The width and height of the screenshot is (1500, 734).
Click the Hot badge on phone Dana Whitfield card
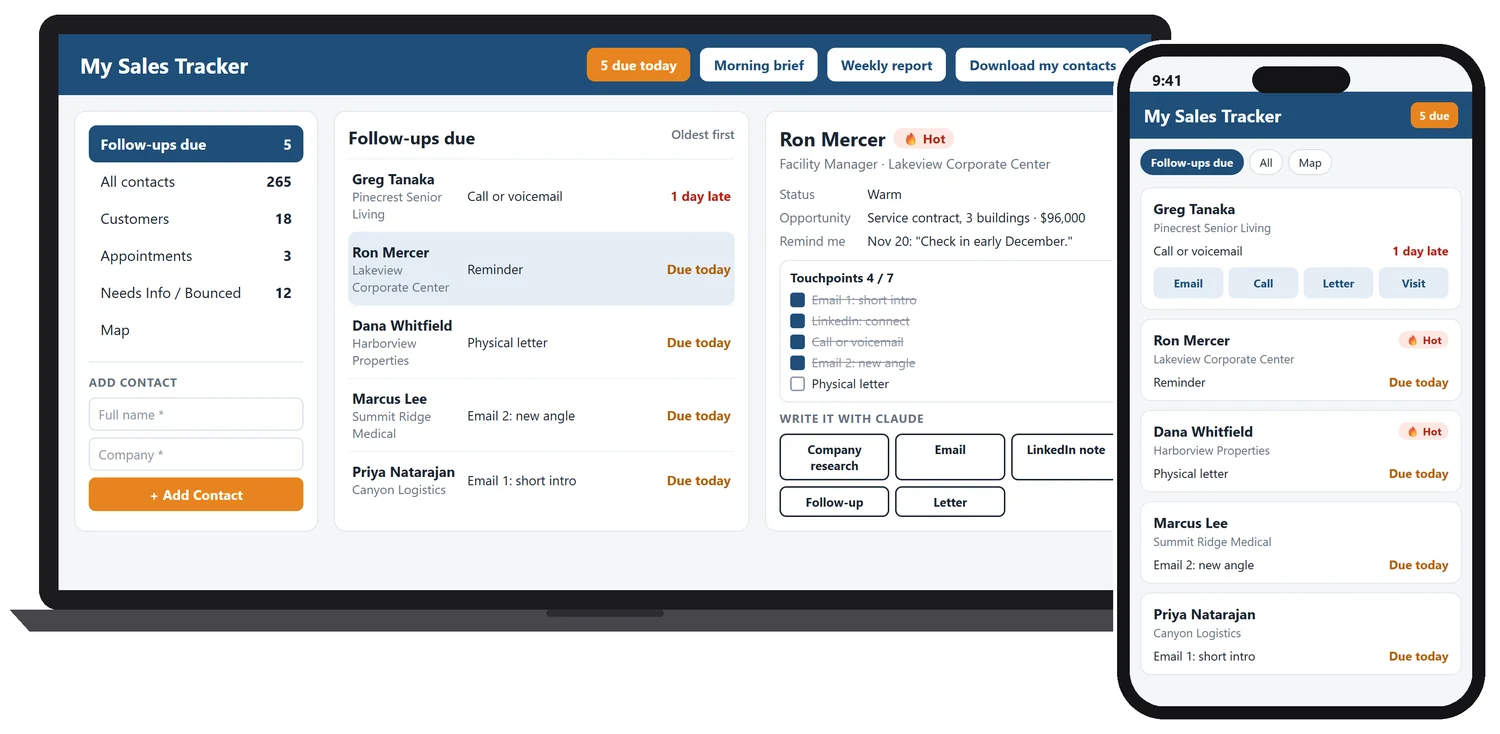tap(1424, 432)
